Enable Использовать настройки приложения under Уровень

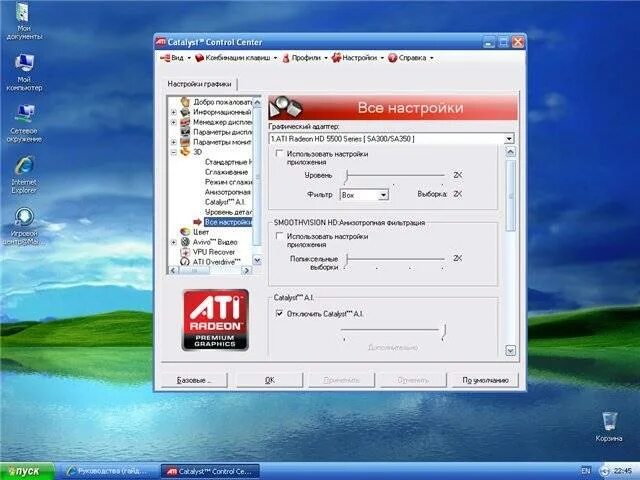pyautogui.click(x=280, y=153)
